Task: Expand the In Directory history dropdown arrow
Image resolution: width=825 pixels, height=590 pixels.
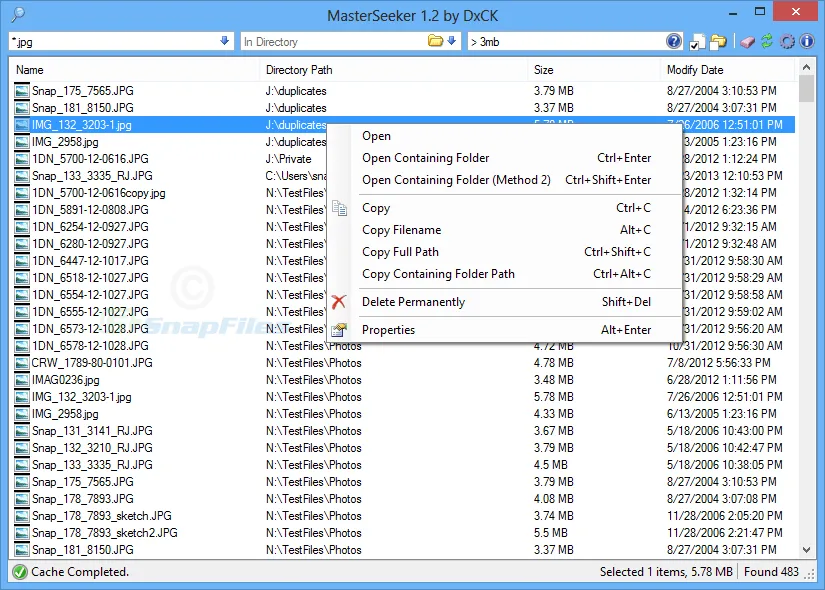Action: point(452,41)
